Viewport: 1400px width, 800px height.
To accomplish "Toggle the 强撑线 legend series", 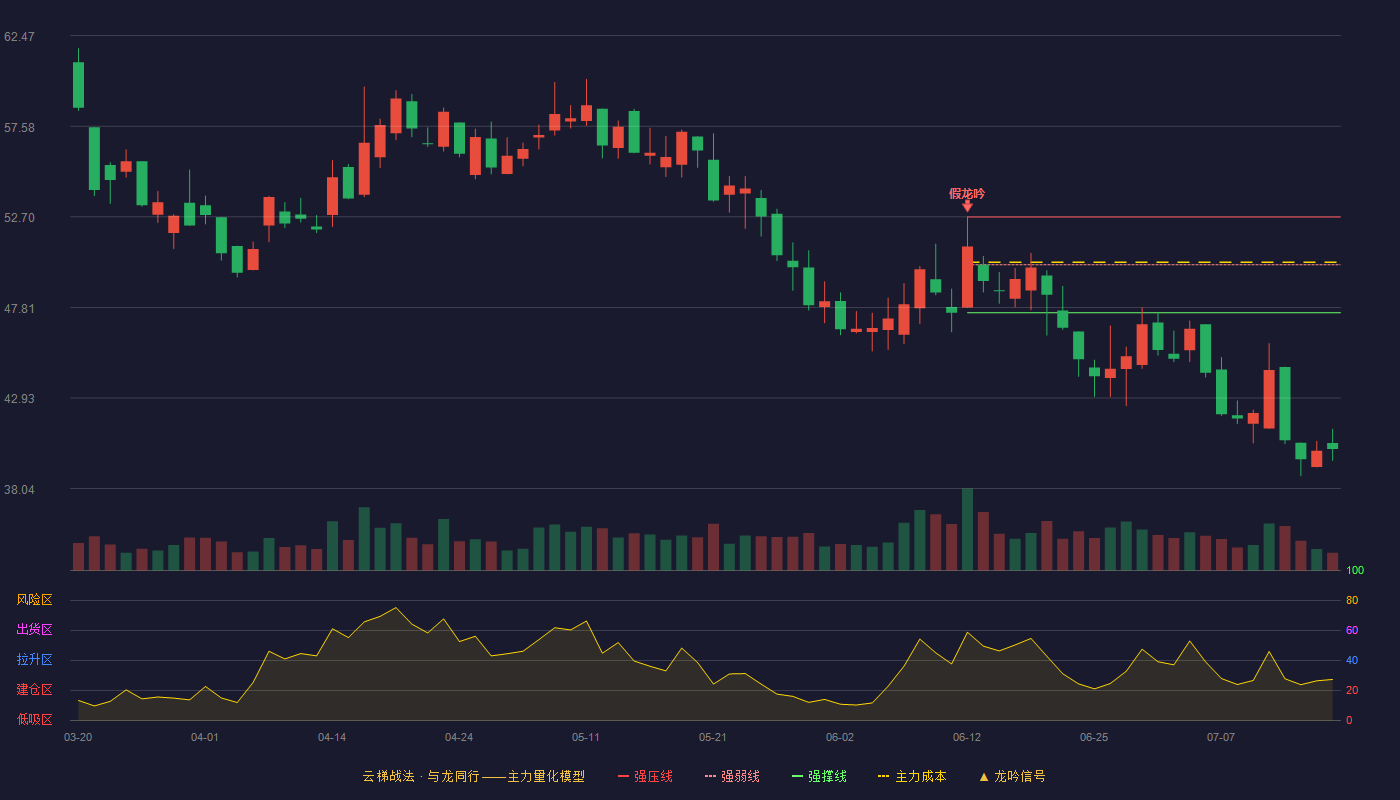I will (819, 776).
